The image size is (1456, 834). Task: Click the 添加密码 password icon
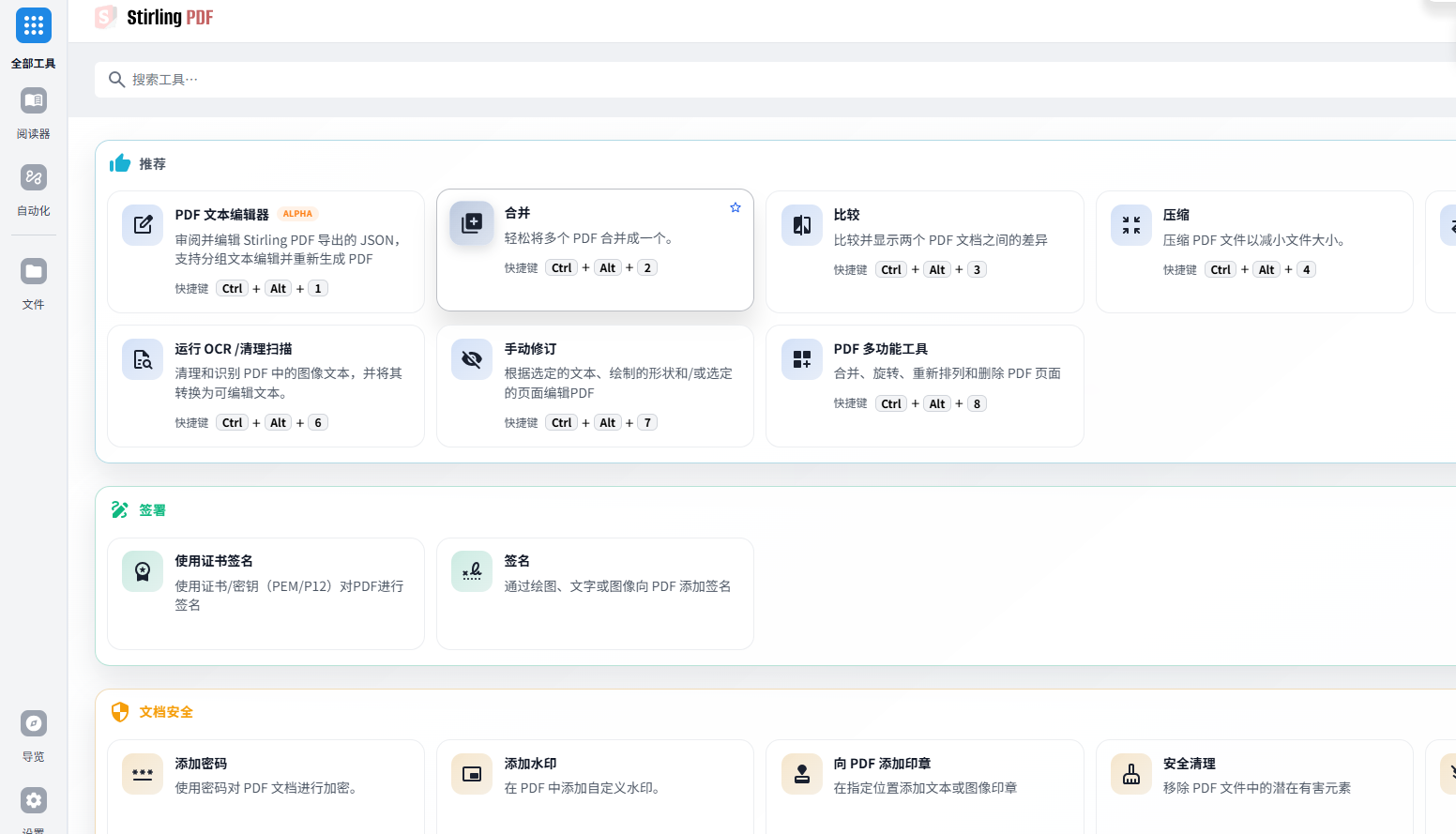(143, 774)
